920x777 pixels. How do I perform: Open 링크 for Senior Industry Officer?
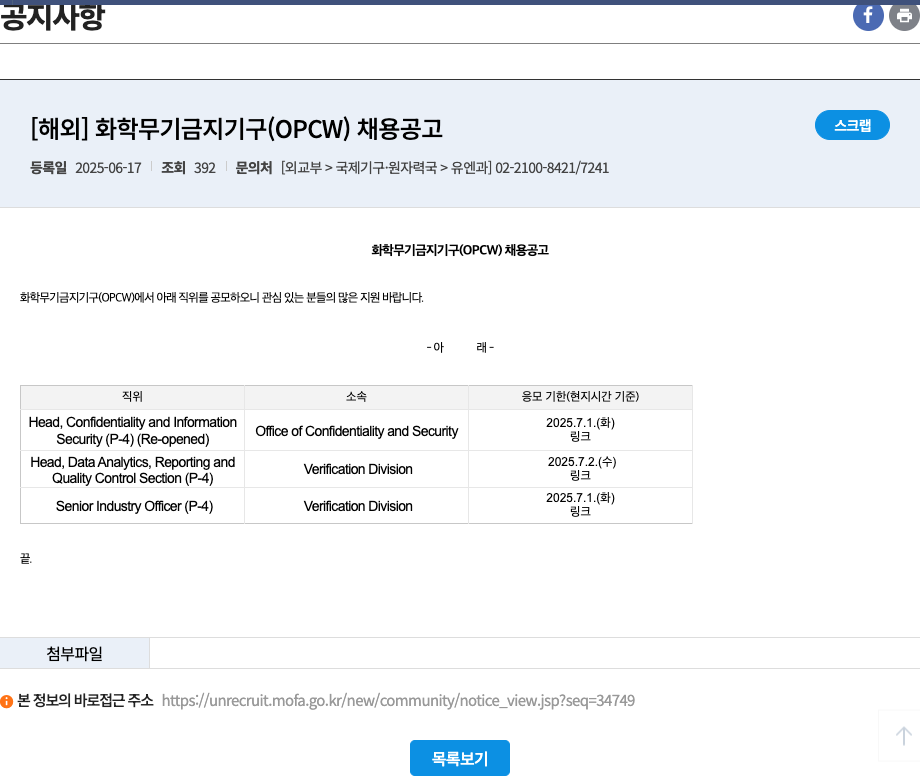click(580, 511)
